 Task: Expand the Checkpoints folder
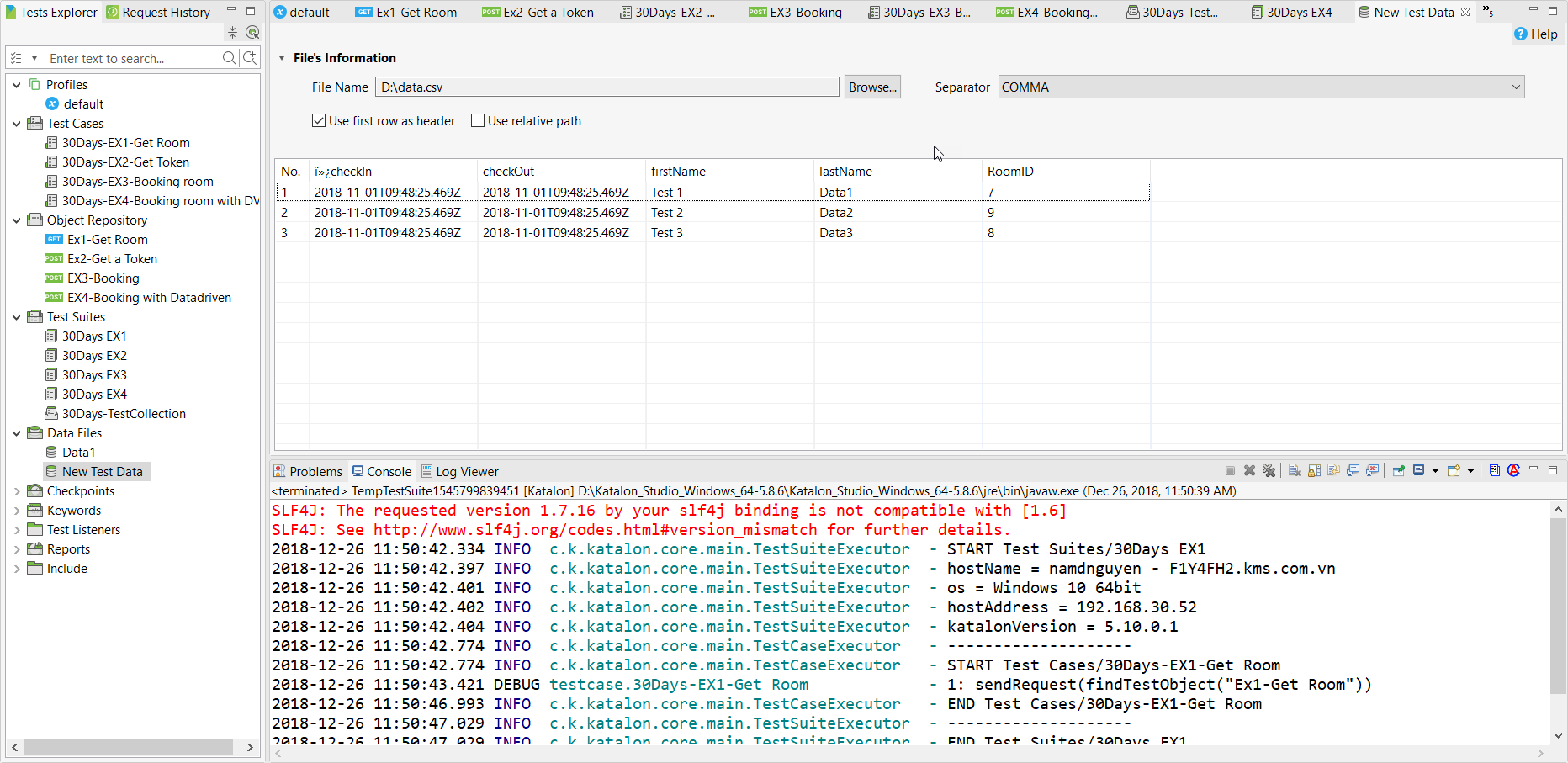(17, 491)
